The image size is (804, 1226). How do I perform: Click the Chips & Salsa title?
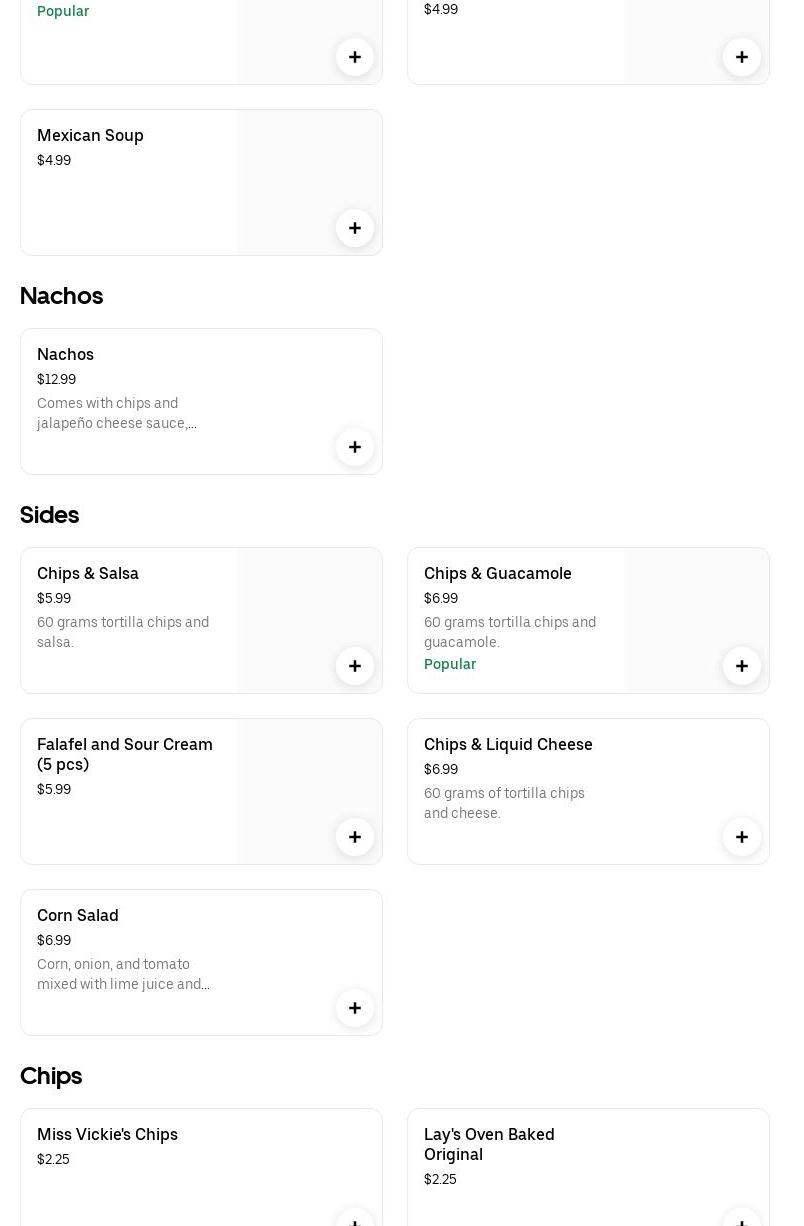(88, 573)
